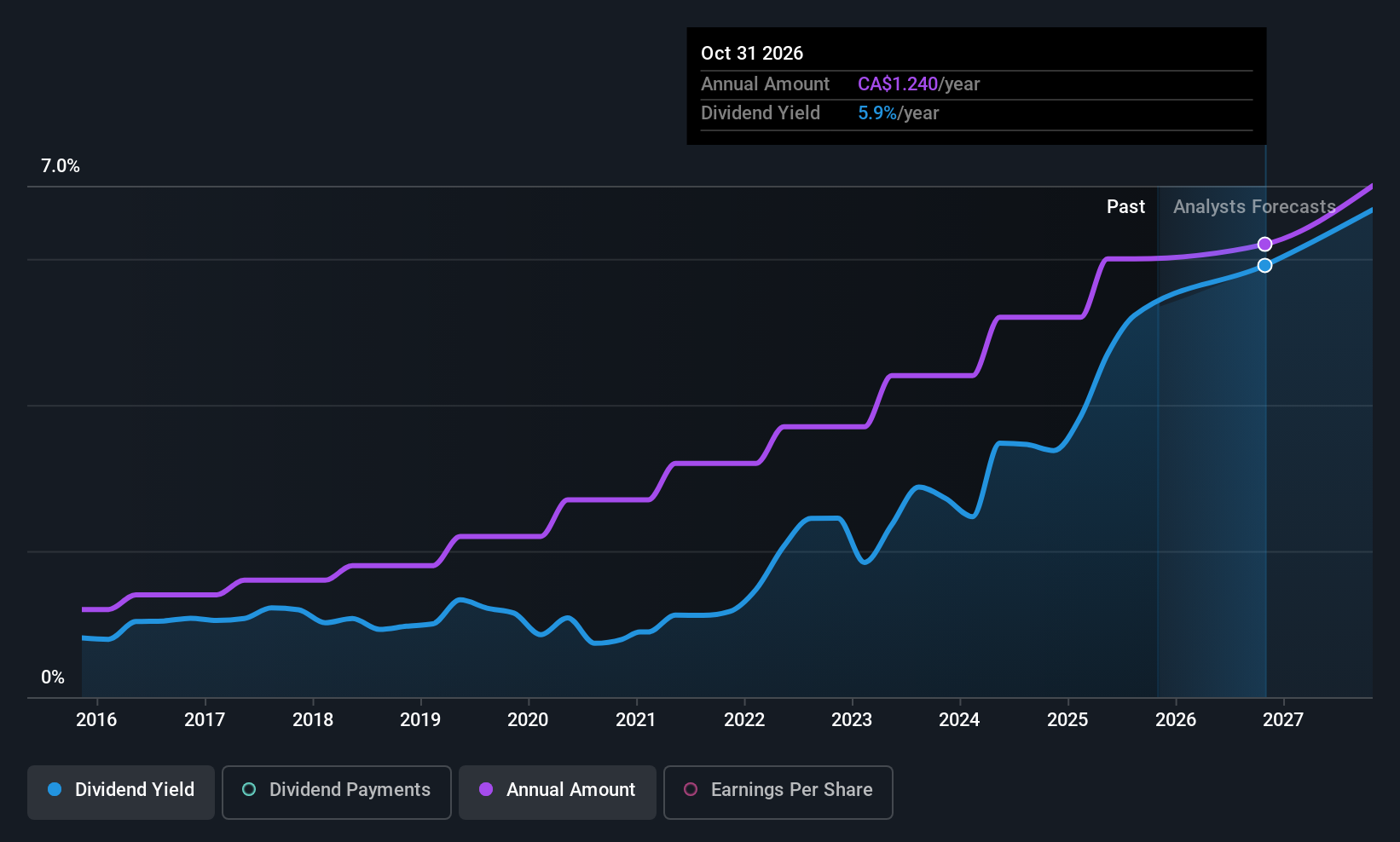Click the Analysts Forecasts section label
The width and height of the screenshot is (1400, 842).
[1253, 206]
